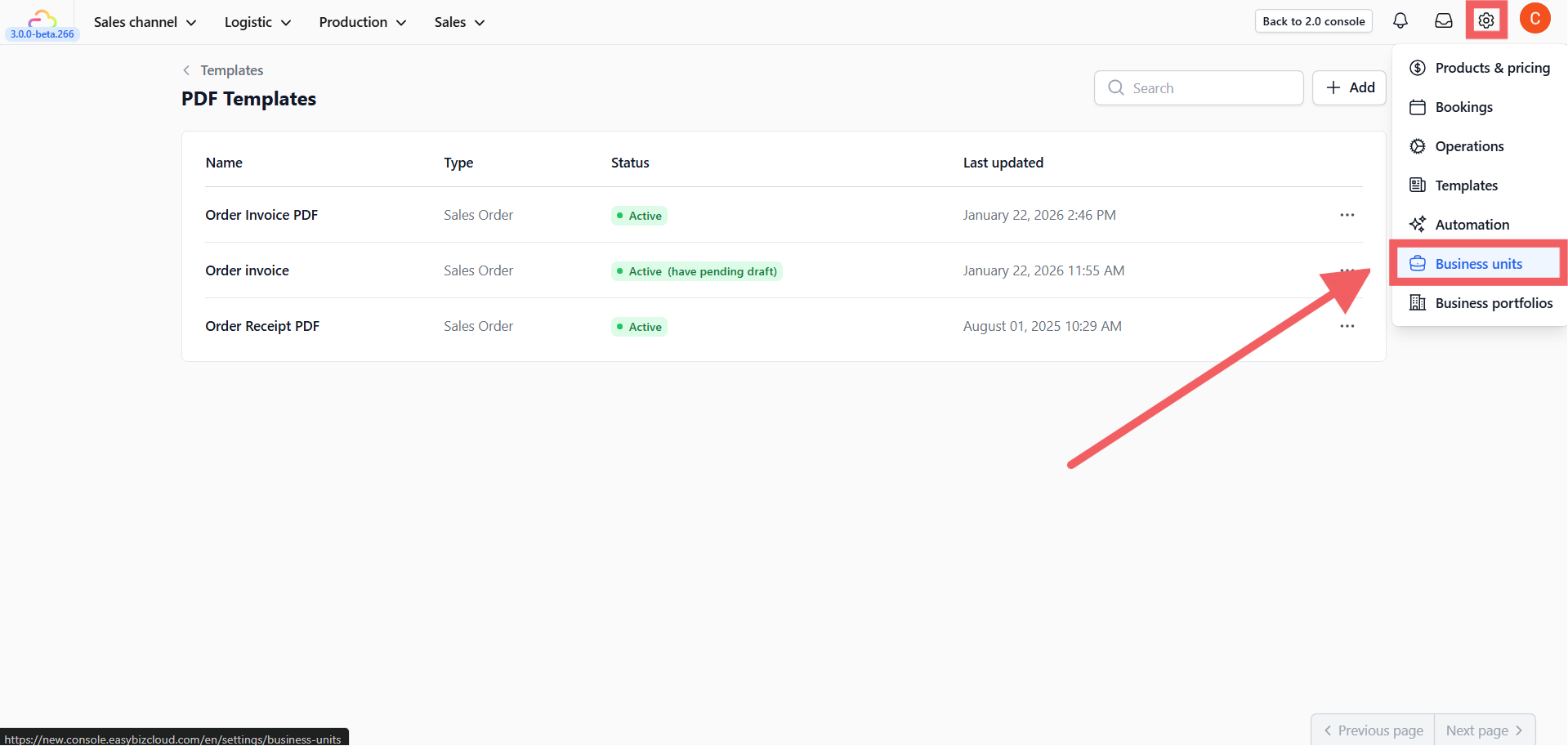Image resolution: width=1568 pixels, height=746 pixels.
Task: Expand the Sales channel dropdown
Action: pos(145,22)
